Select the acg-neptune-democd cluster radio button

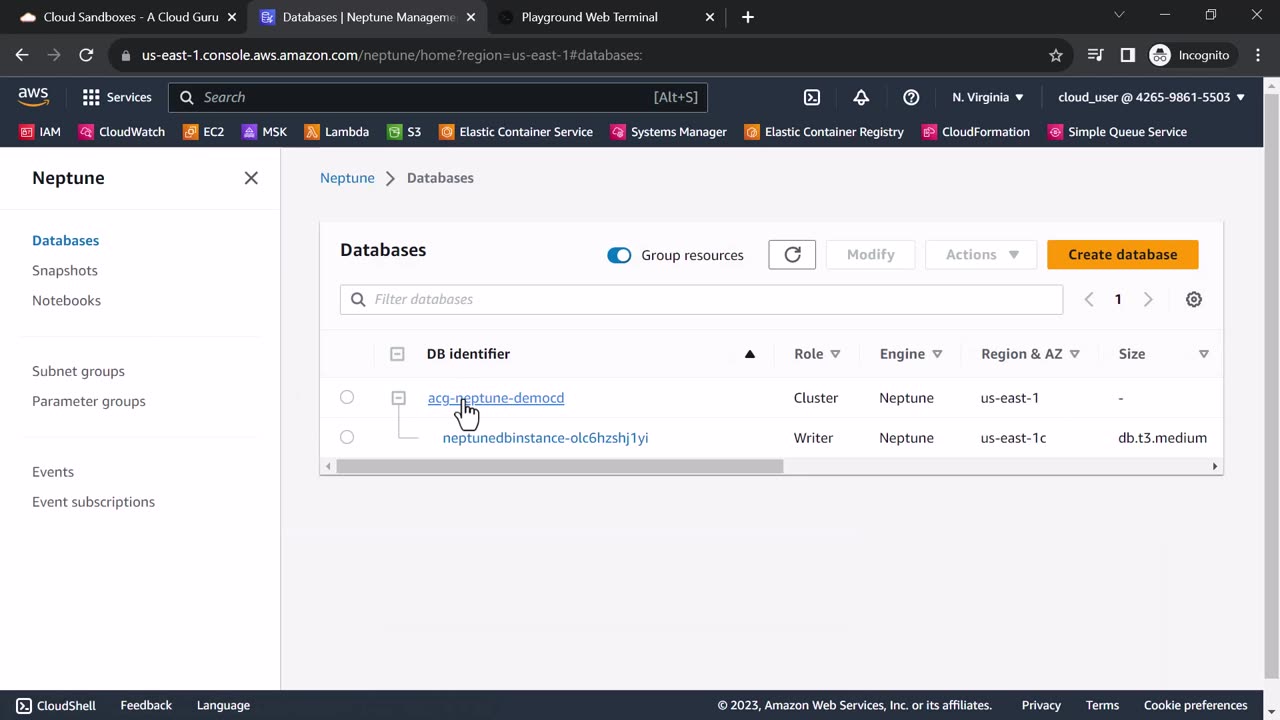347,397
